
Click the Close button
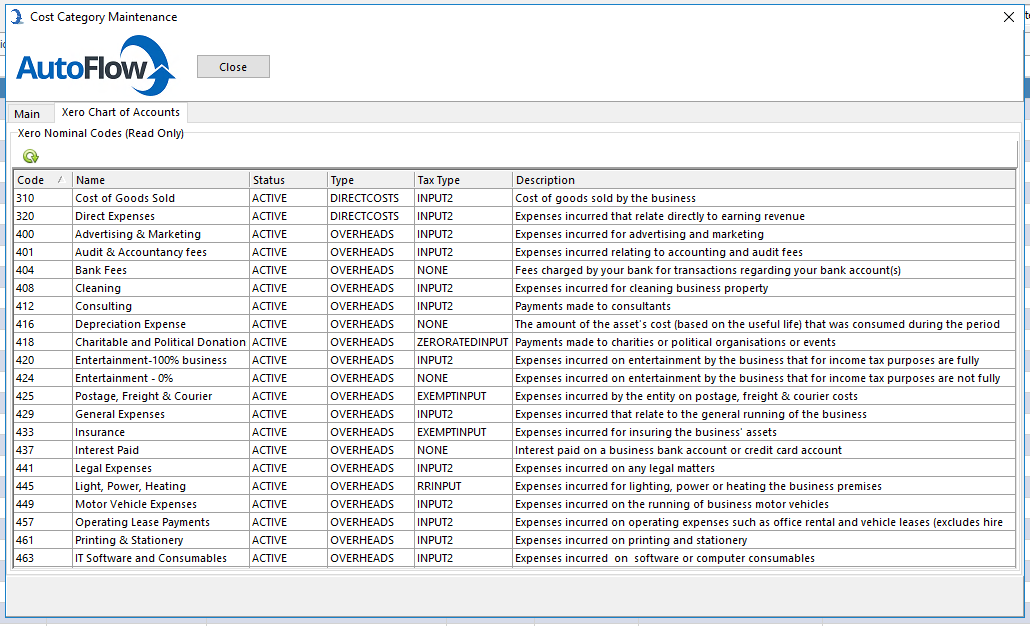click(233, 67)
